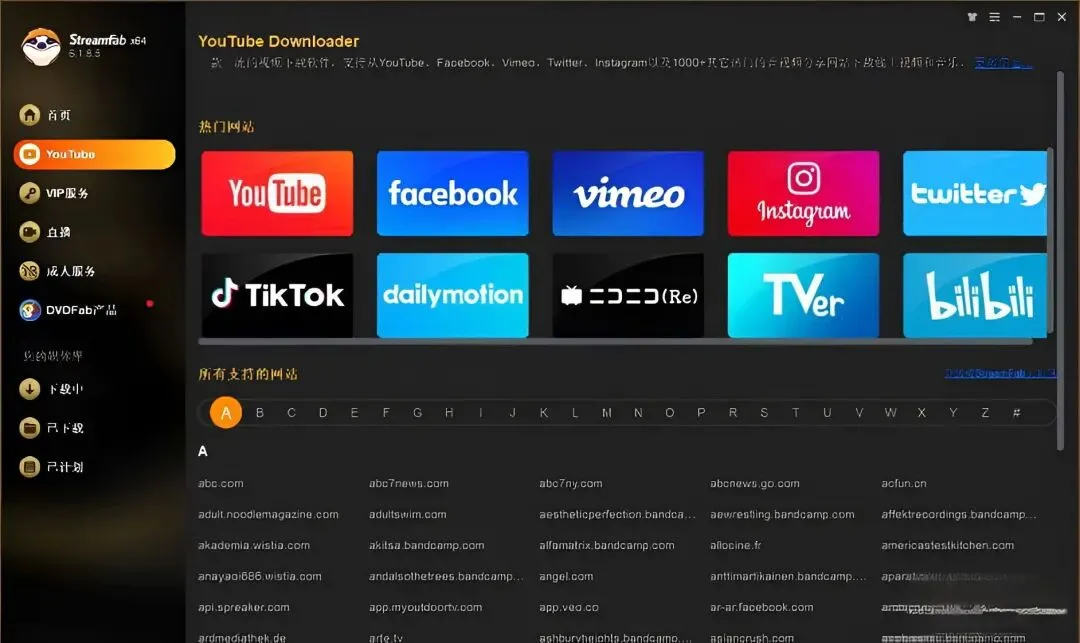Select letter A in site index
The image size is (1080, 643).
tap(226, 413)
